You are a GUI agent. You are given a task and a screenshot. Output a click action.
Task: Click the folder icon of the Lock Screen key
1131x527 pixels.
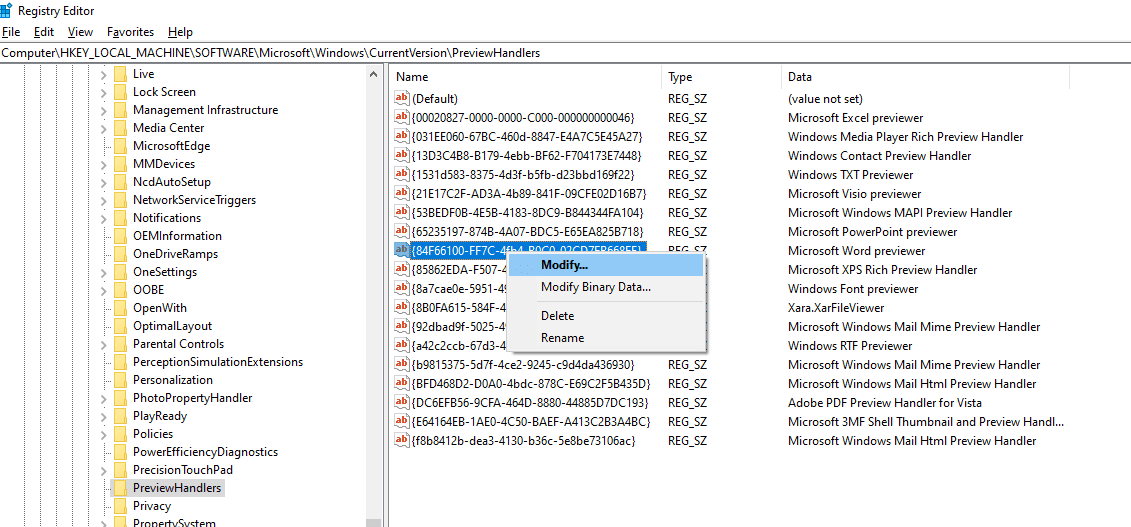[x=120, y=92]
